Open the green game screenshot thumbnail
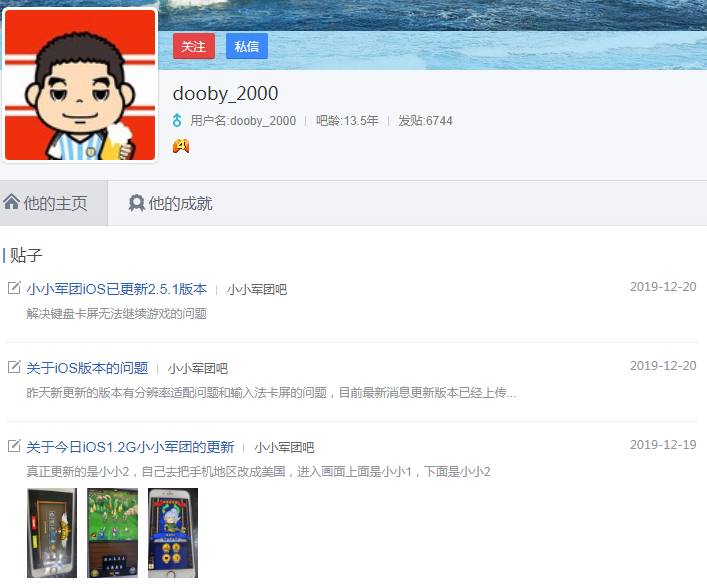Screen dimensions: 707x584 (x=112, y=533)
